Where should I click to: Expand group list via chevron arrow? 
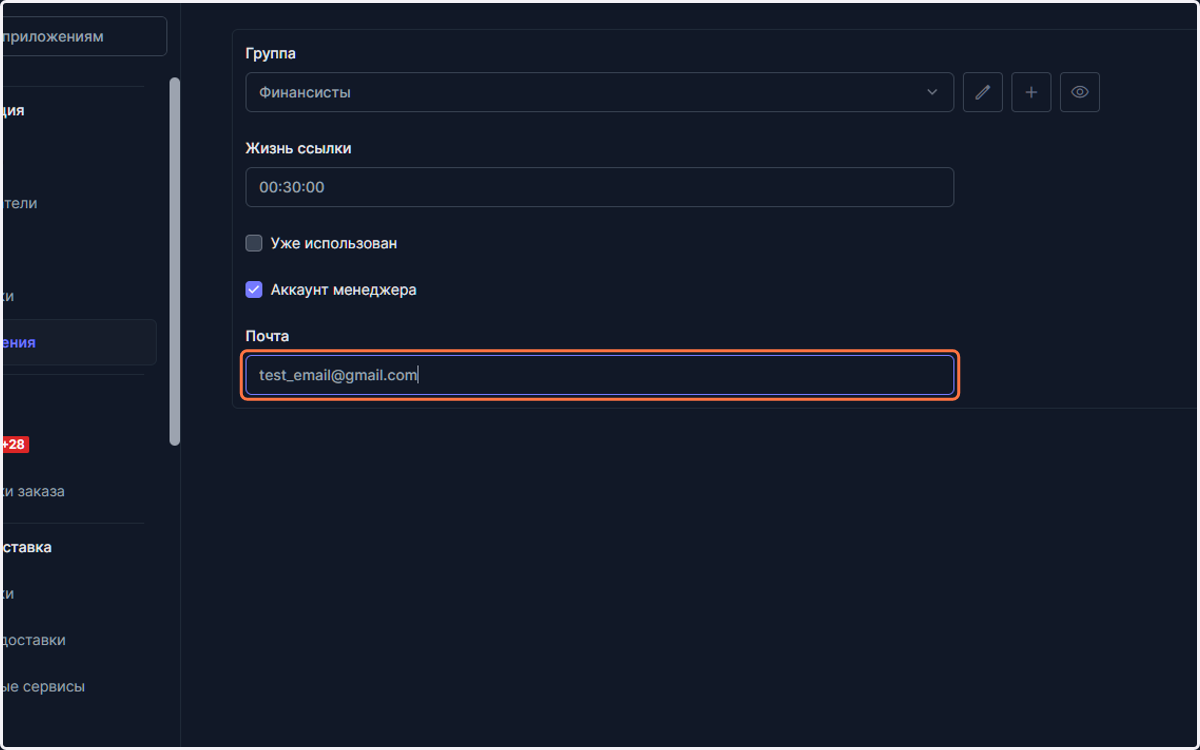pyautogui.click(x=932, y=92)
